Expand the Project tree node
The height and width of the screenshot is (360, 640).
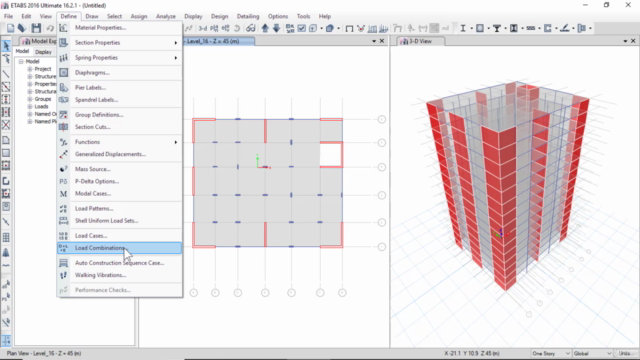(x=30, y=69)
